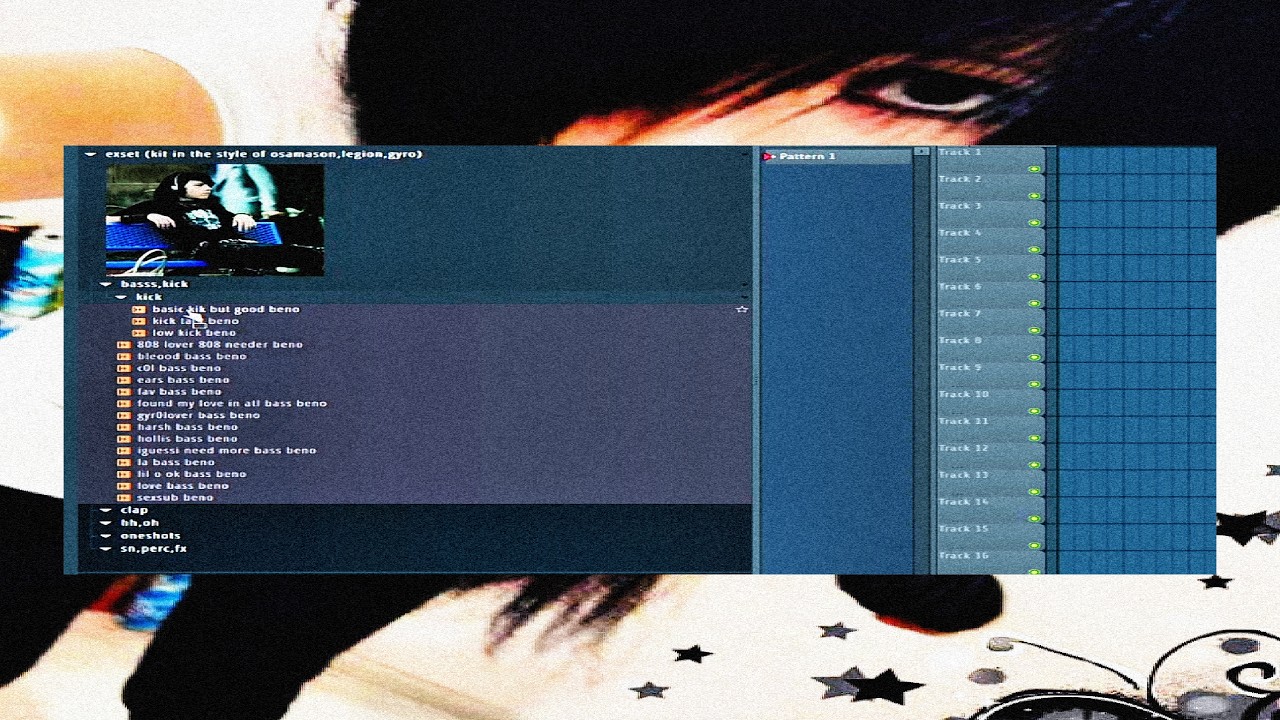Image resolution: width=1280 pixels, height=720 pixels.
Task: Mute Track 2 with its green light
Action: click(x=1034, y=196)
